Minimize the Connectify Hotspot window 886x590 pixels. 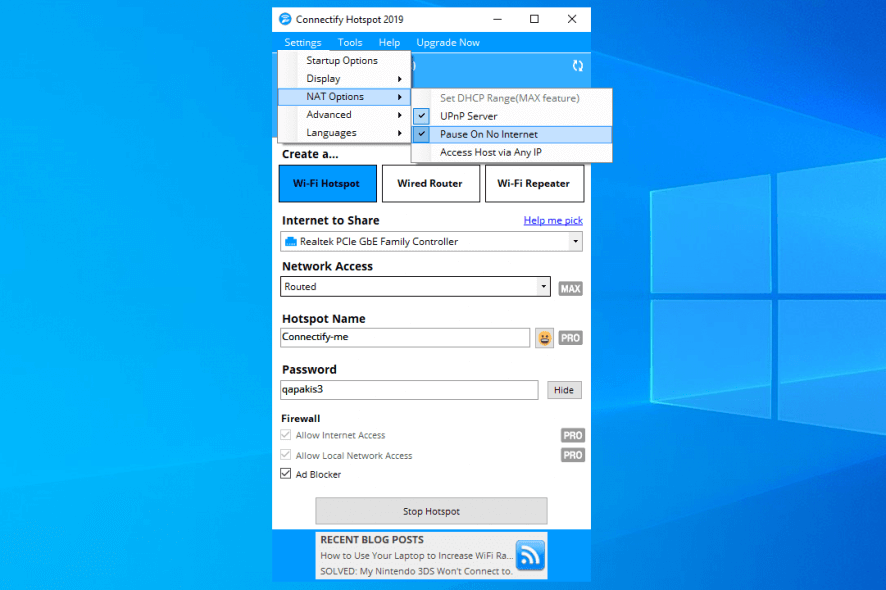(497, 19)
